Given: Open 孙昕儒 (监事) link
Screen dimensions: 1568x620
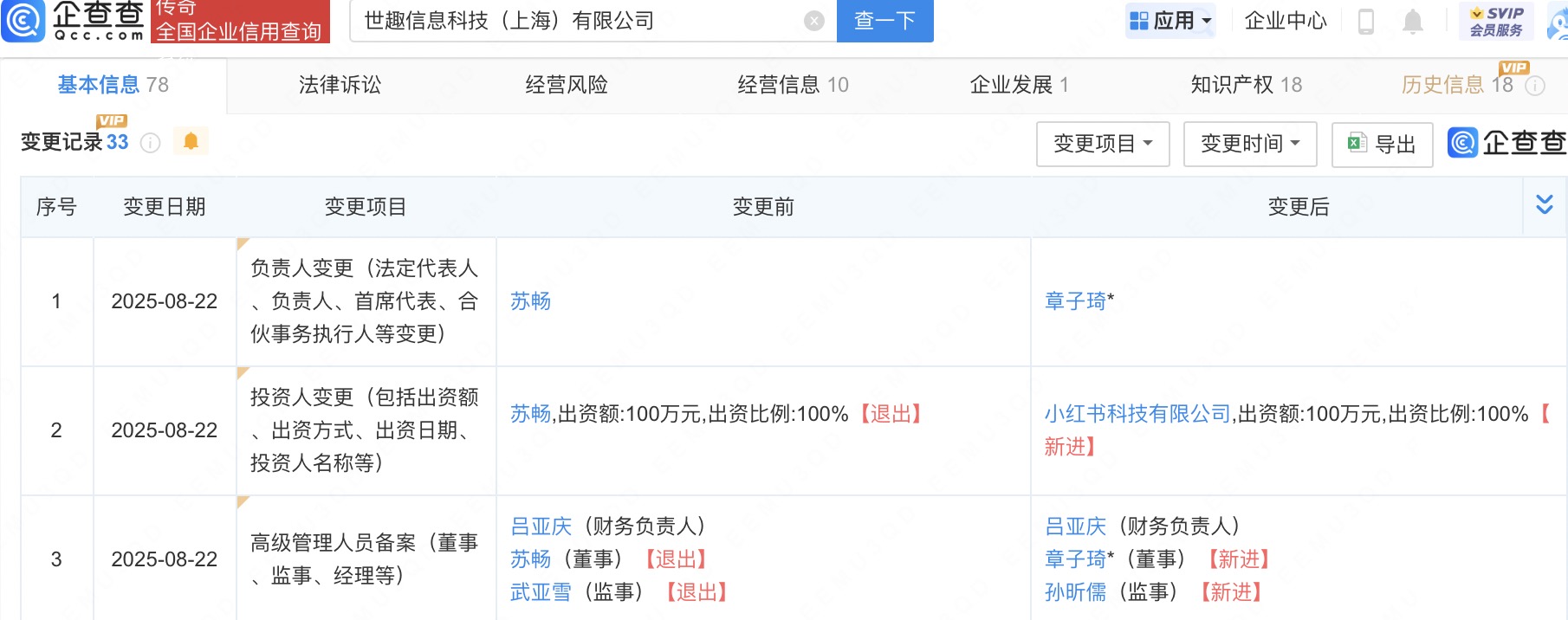Looking at the screenshot, I should click(x=1076, y=592).
